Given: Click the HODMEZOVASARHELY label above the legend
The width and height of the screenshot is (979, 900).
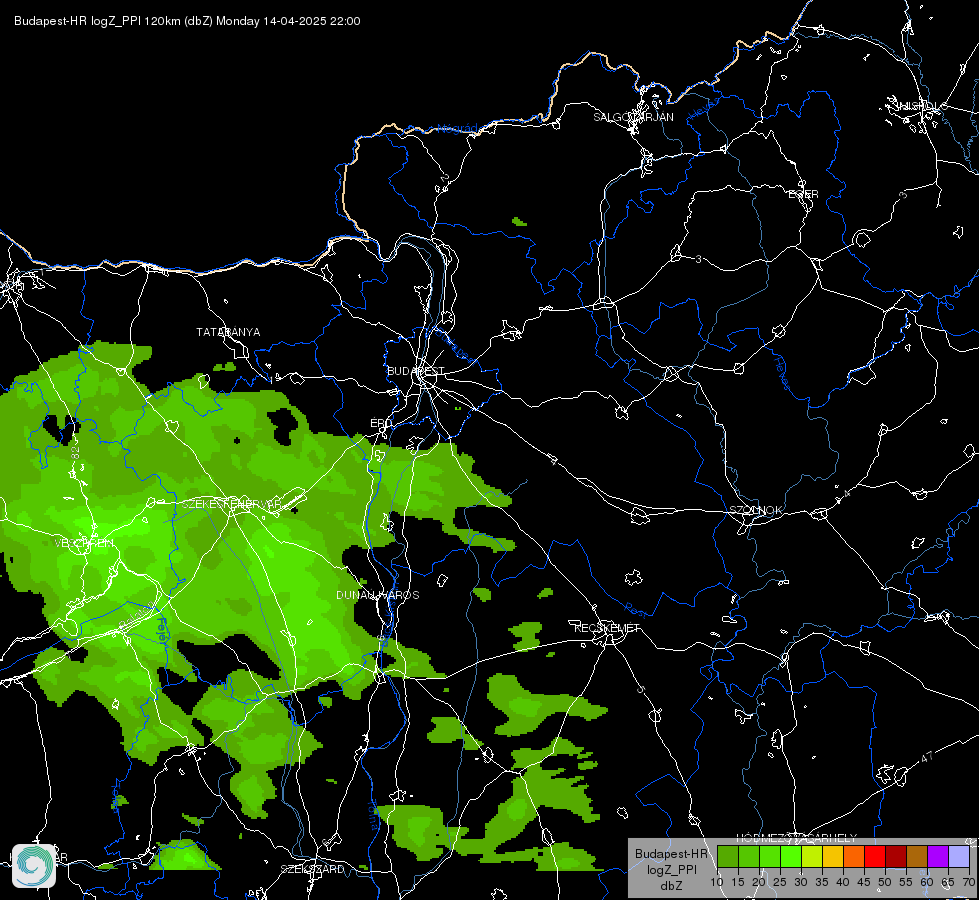Looking at the screenshot, I should 797,838.
